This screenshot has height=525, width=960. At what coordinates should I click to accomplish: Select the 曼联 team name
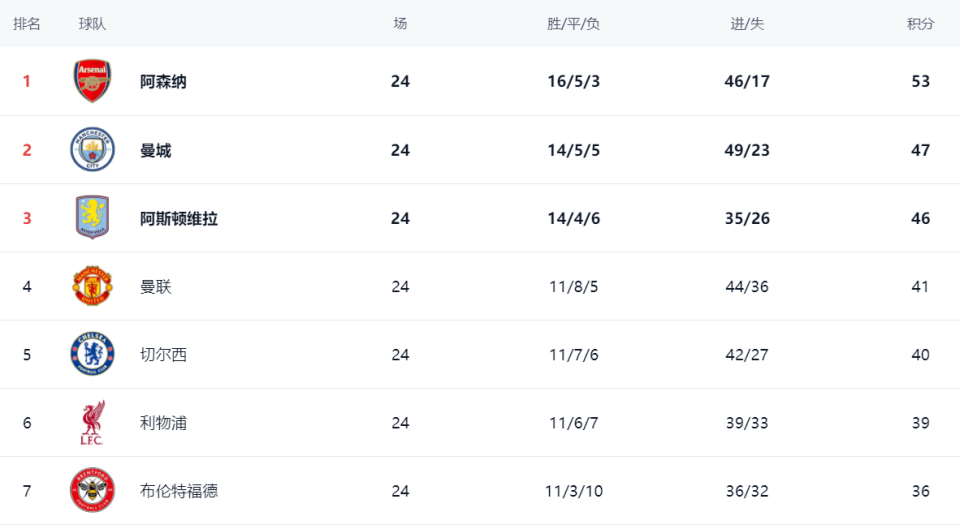pyautogui.click(x=156, y=287)
